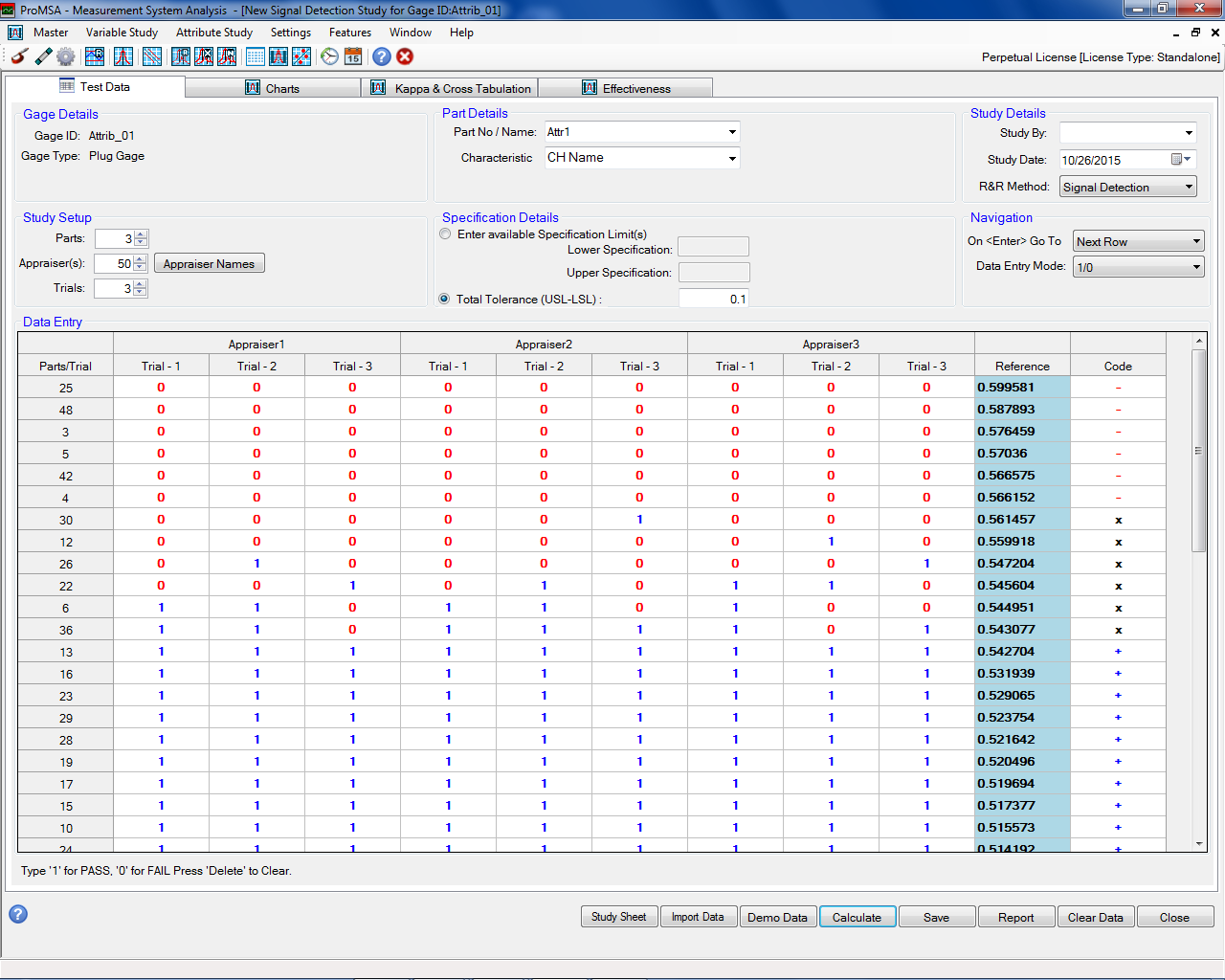Click the Appraiser(s) count stepper
The width and height of the screenshot is (1225, 980).
tap(141, 263)
